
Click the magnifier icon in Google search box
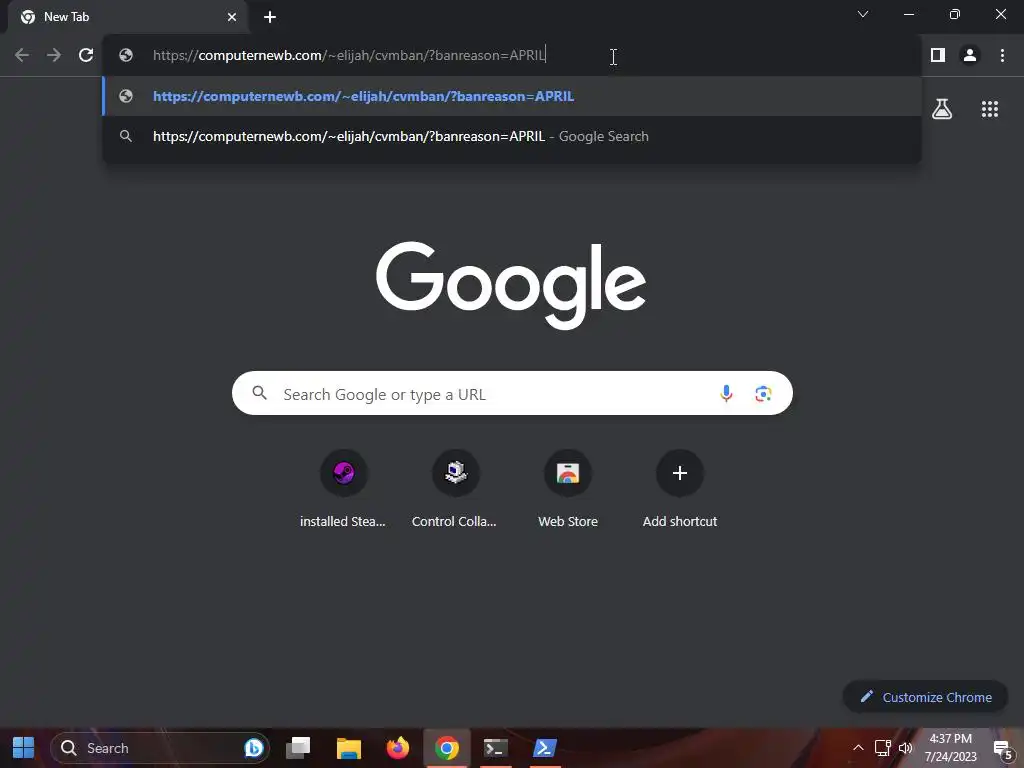pyautogui.click(x=260, y=393)
